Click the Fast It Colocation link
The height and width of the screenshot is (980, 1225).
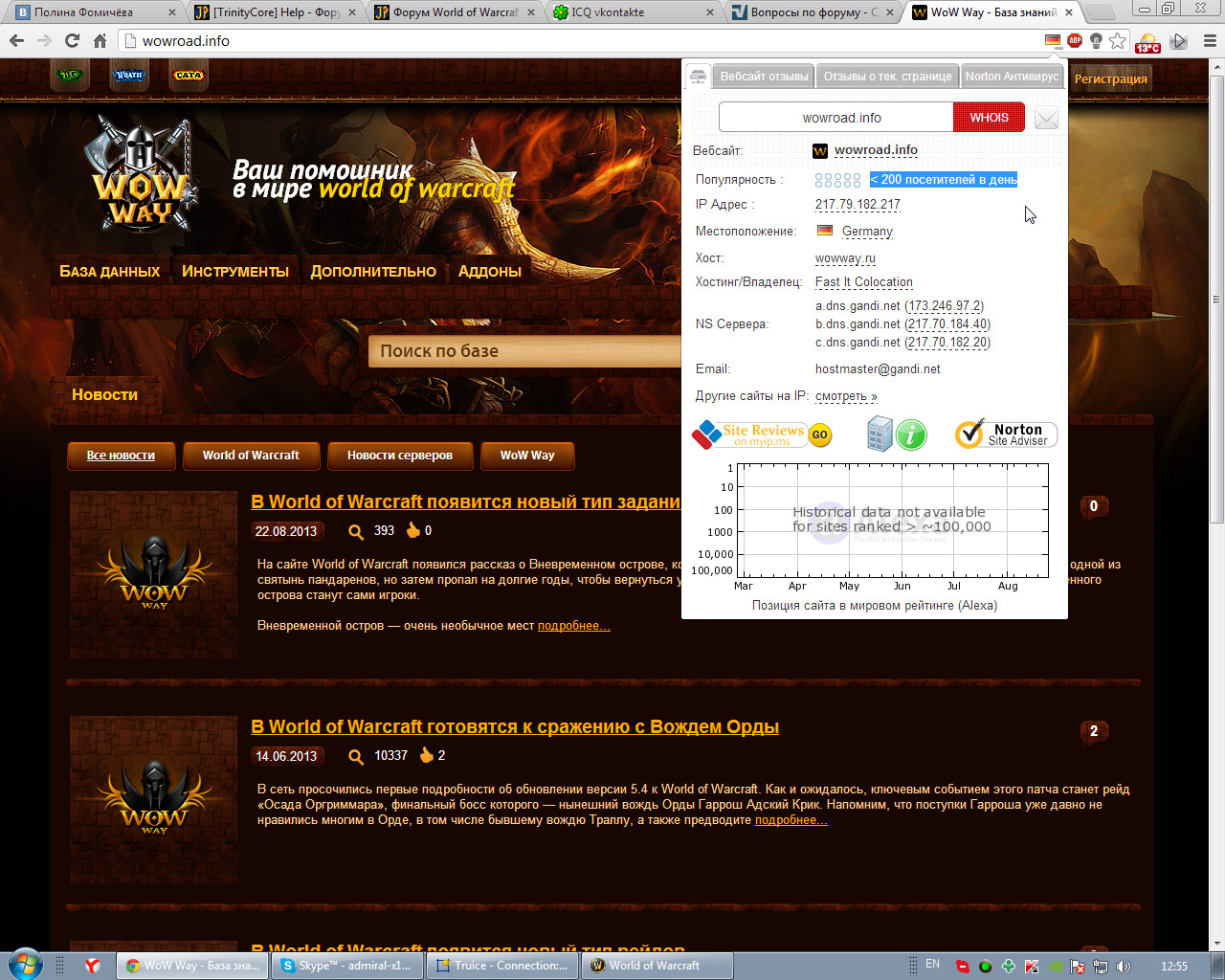(864, 282)
